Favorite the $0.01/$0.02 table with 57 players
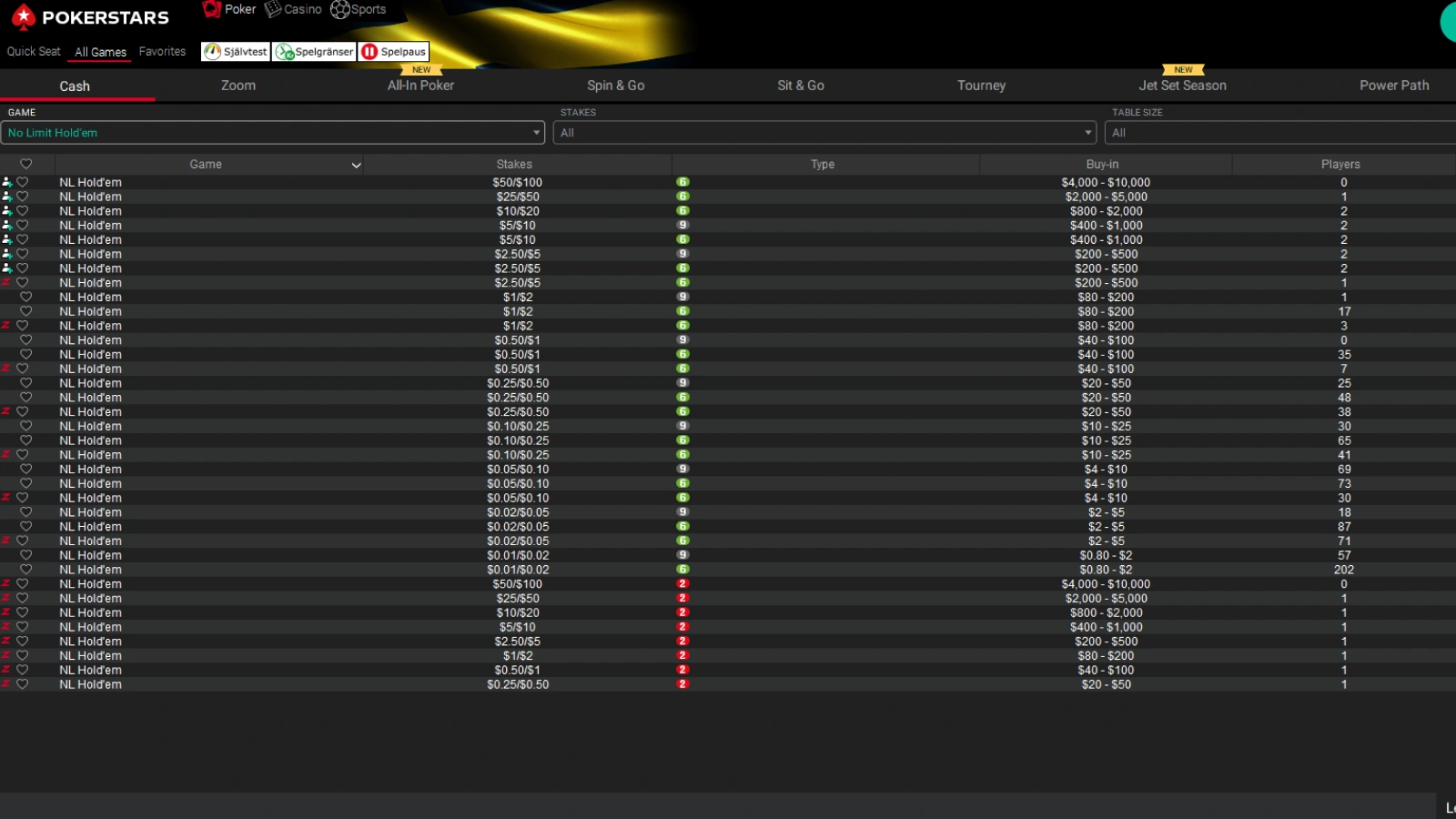 (26, 555)
